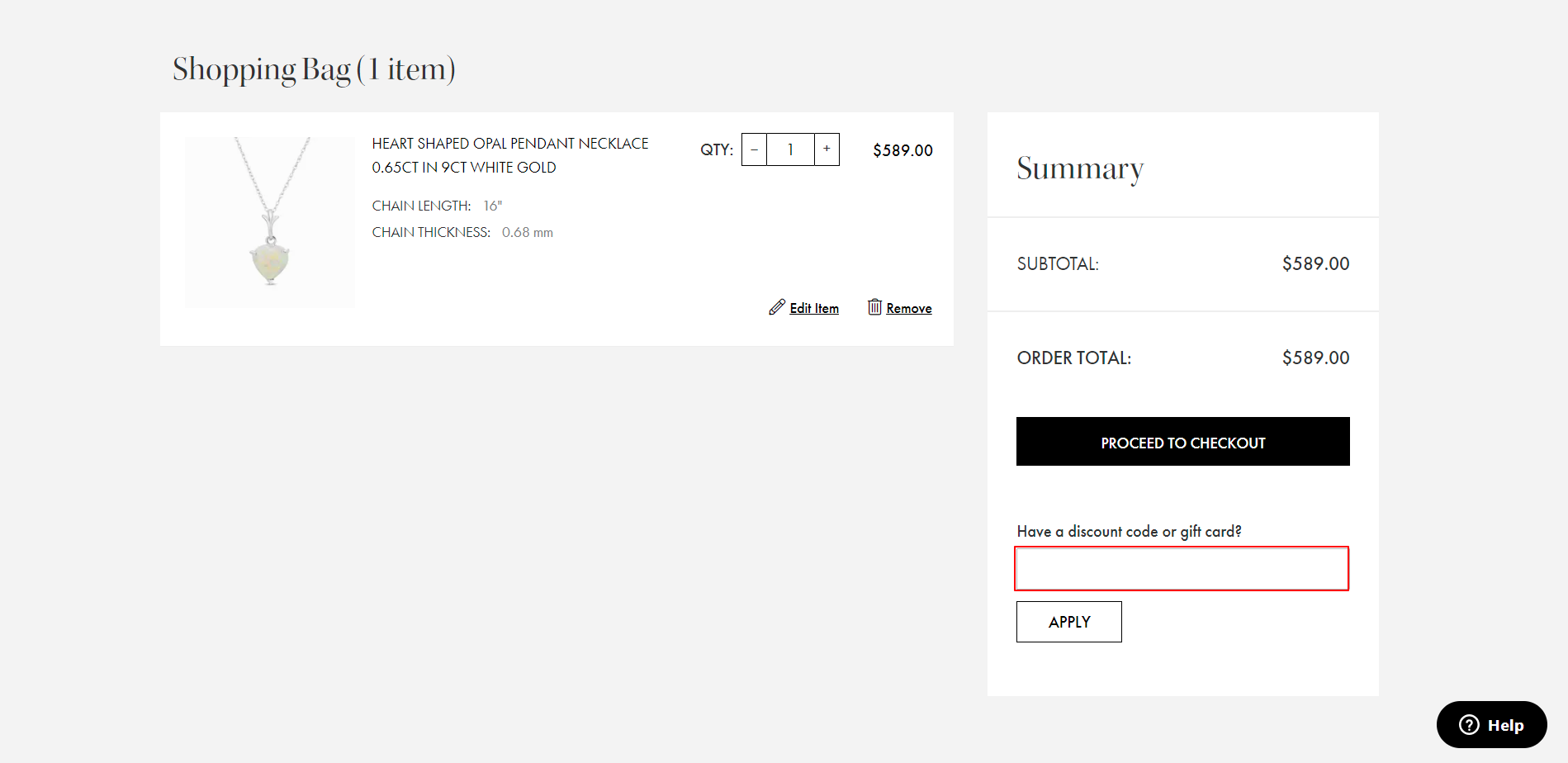Click the 16 inch chain length value

492,205
